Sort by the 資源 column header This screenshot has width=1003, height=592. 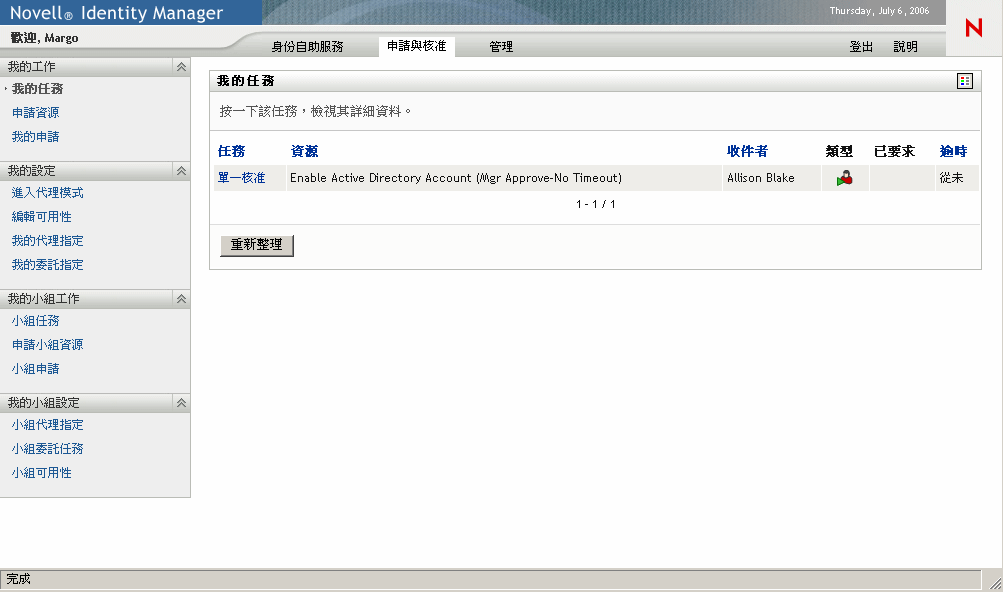click(304, 152)
